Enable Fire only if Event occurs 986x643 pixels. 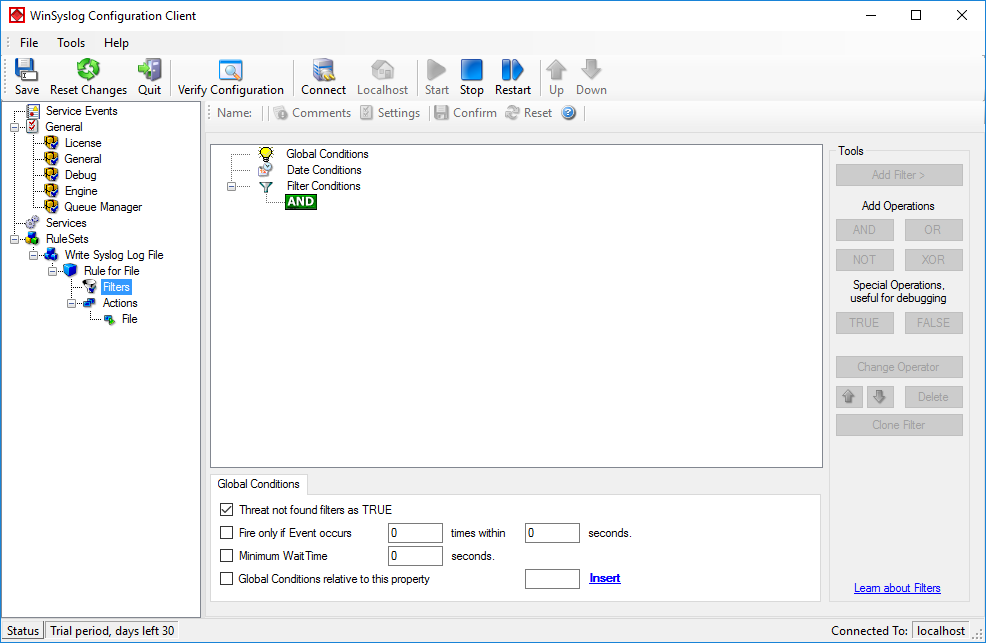(226, 533)
